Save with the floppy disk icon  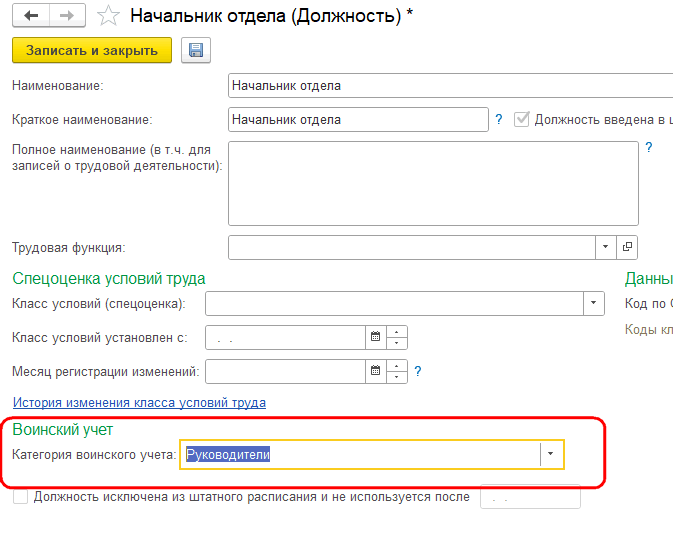click(x=196, y=50)
